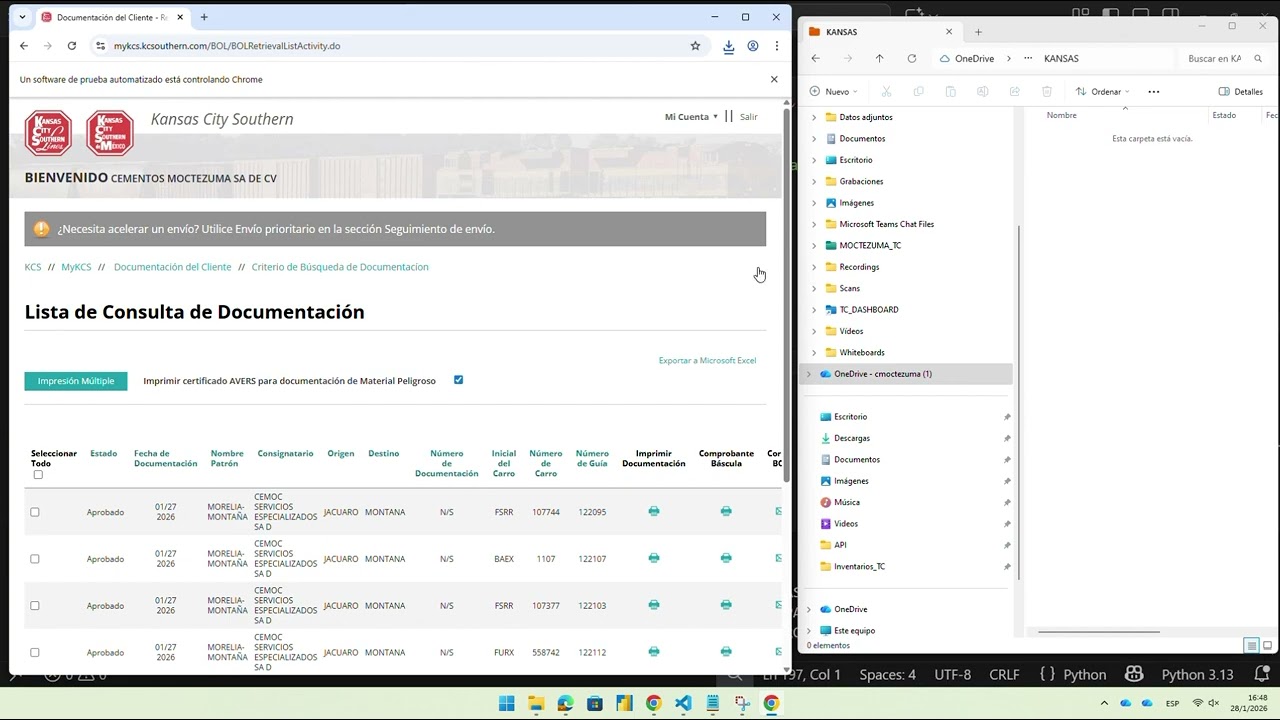
Task: Follow the MyKCS breadcrumb link
Action: (76, 267)
